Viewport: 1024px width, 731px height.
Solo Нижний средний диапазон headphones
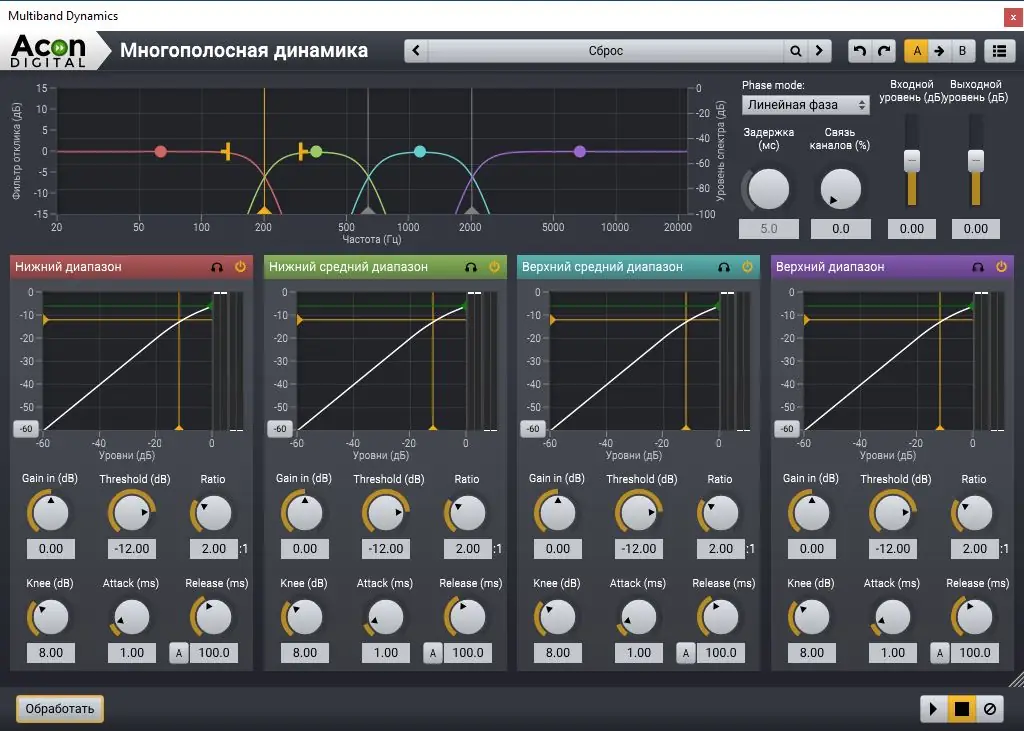[x=470, y=267]
